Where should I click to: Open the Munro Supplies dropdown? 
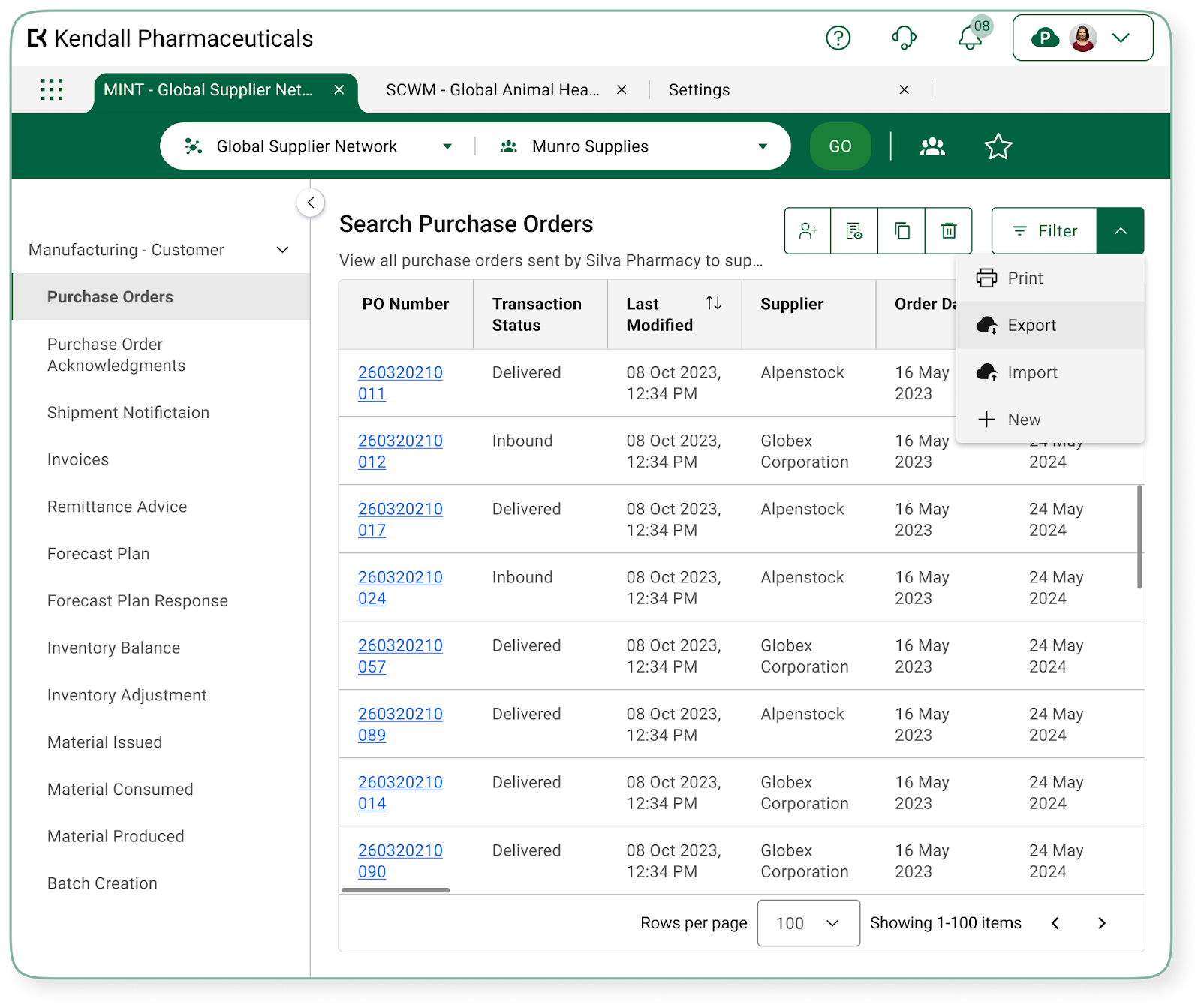[634, 146]
